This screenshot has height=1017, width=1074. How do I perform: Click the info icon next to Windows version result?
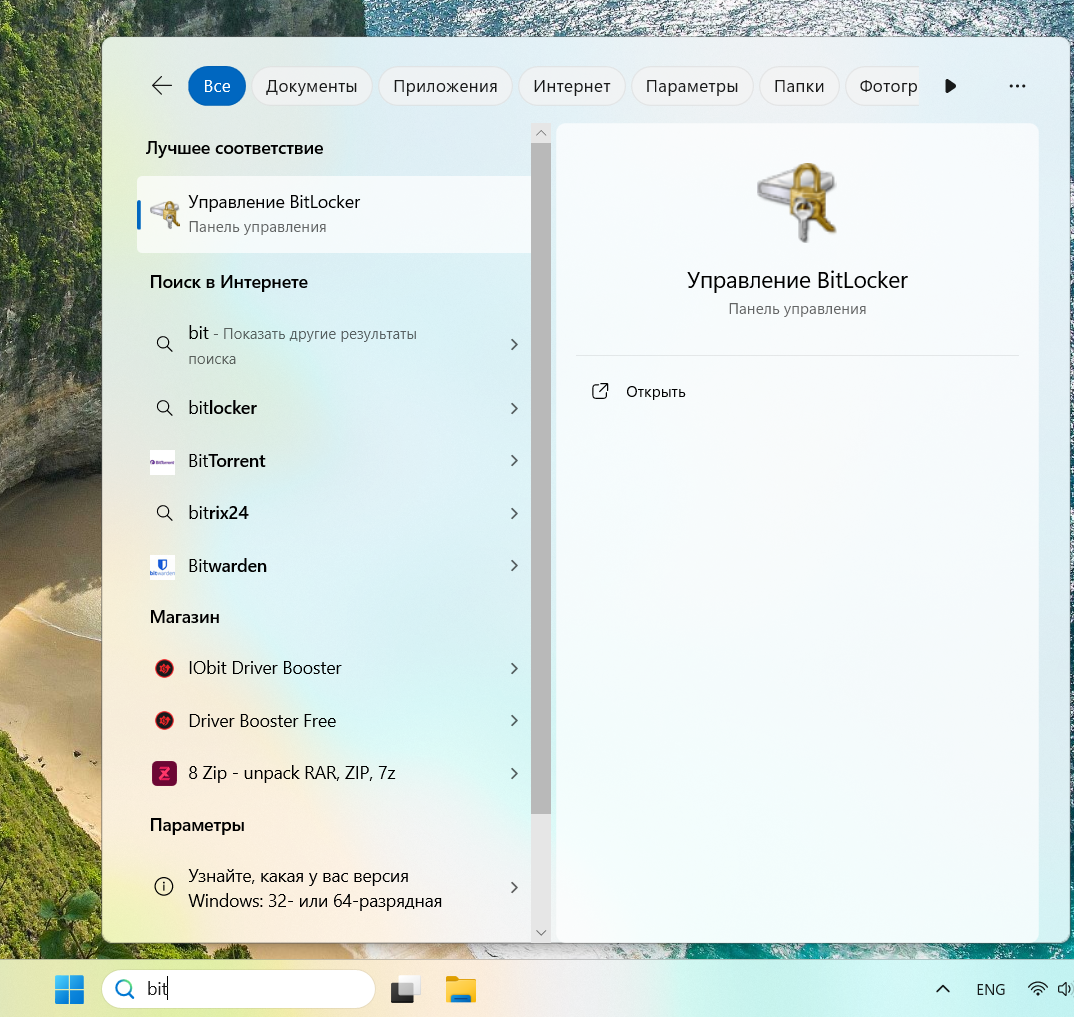tap(163, 886)
